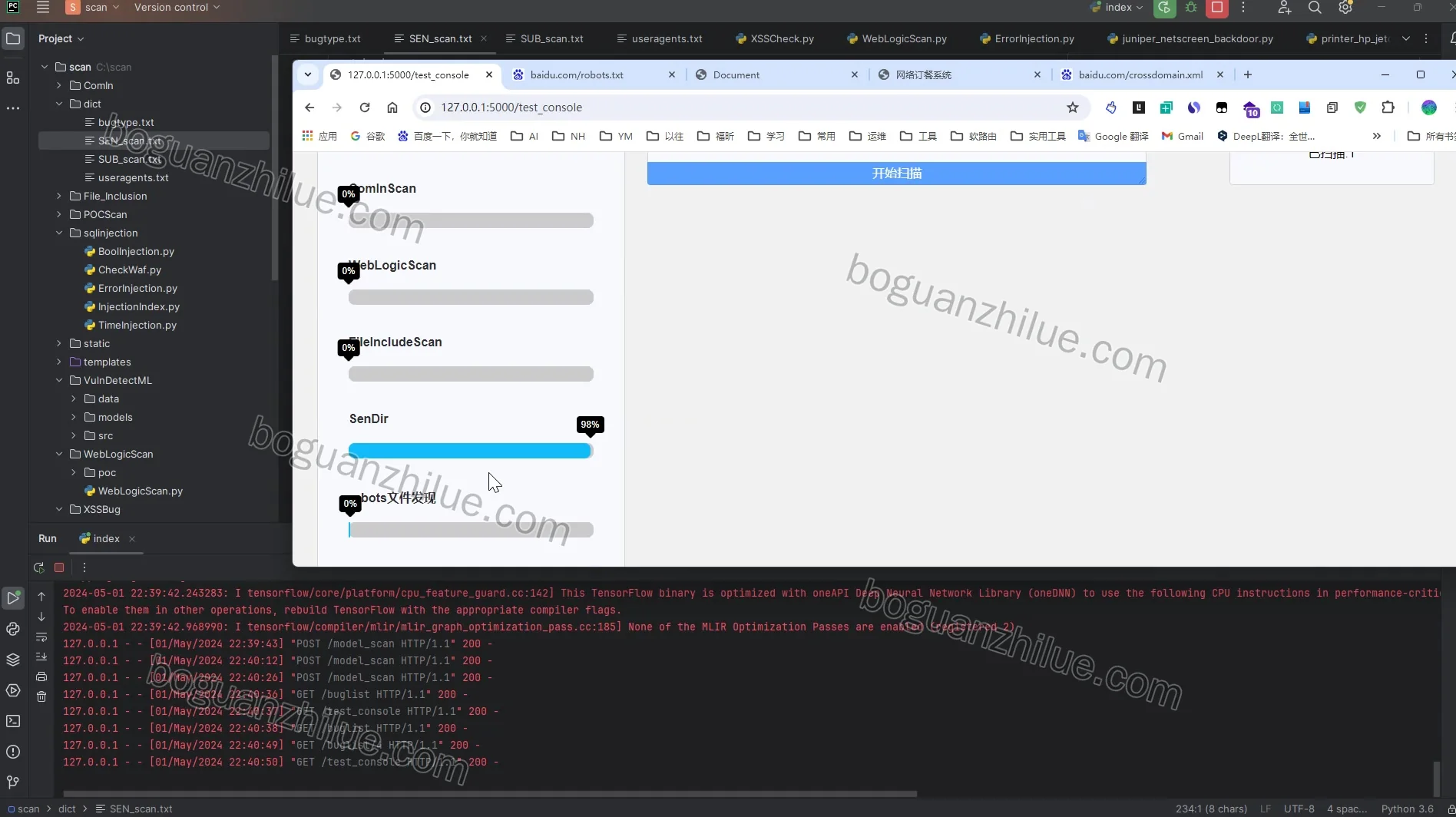Screen dimensions: 1456x817
Task: Open the Git branch tool window icon
Action: tap(13, 782)
